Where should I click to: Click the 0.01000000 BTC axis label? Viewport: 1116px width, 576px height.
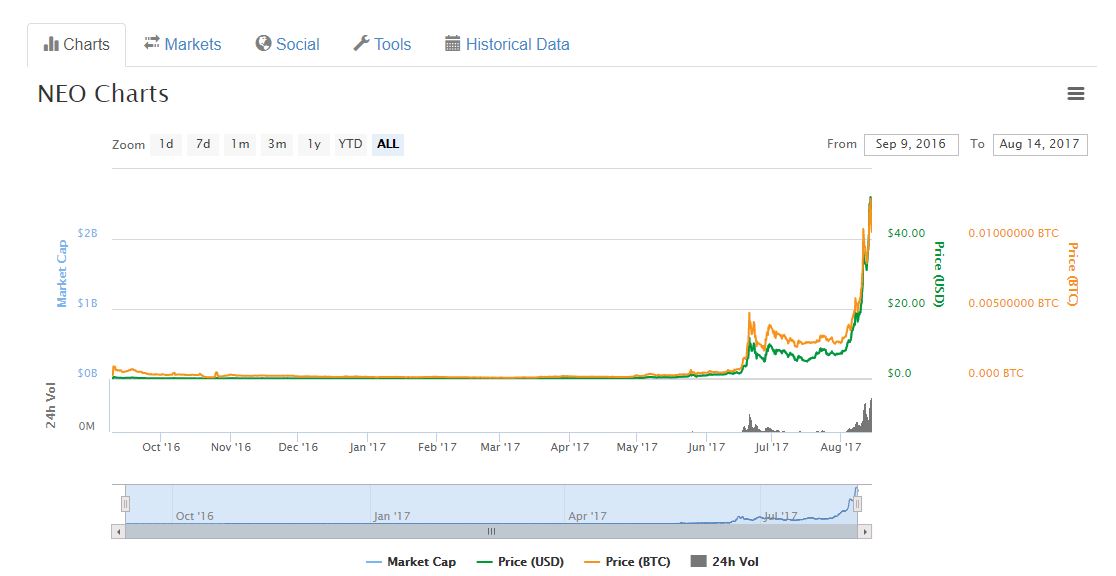1014,233
